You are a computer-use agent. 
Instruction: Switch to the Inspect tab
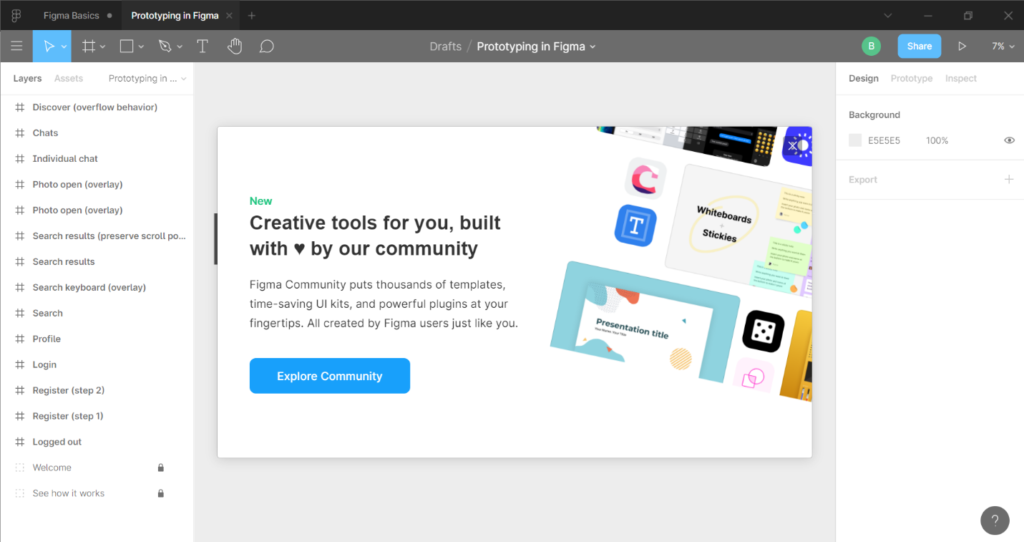click(961, 78)
